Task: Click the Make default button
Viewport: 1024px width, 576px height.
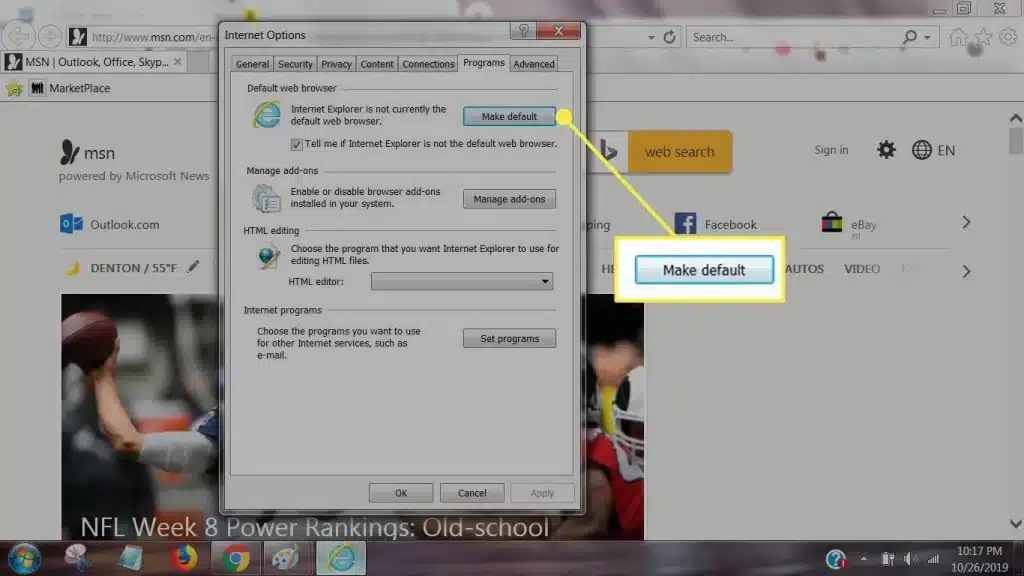Action: click(x=509, y=117)
